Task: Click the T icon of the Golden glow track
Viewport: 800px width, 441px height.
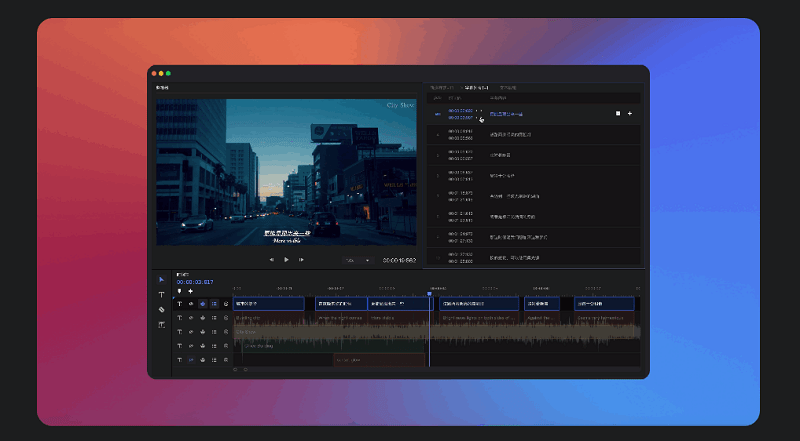Action: point(179,360)
